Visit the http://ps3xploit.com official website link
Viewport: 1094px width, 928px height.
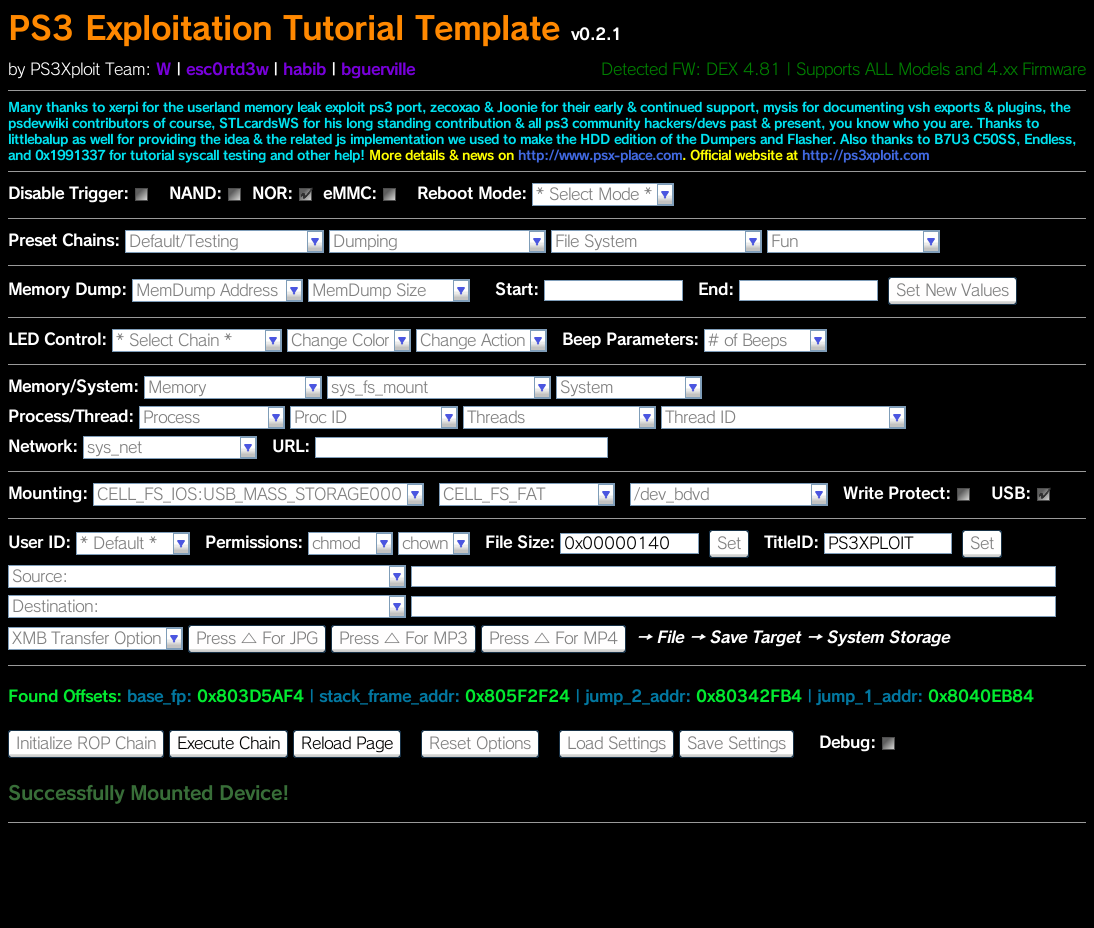[865, 156]
